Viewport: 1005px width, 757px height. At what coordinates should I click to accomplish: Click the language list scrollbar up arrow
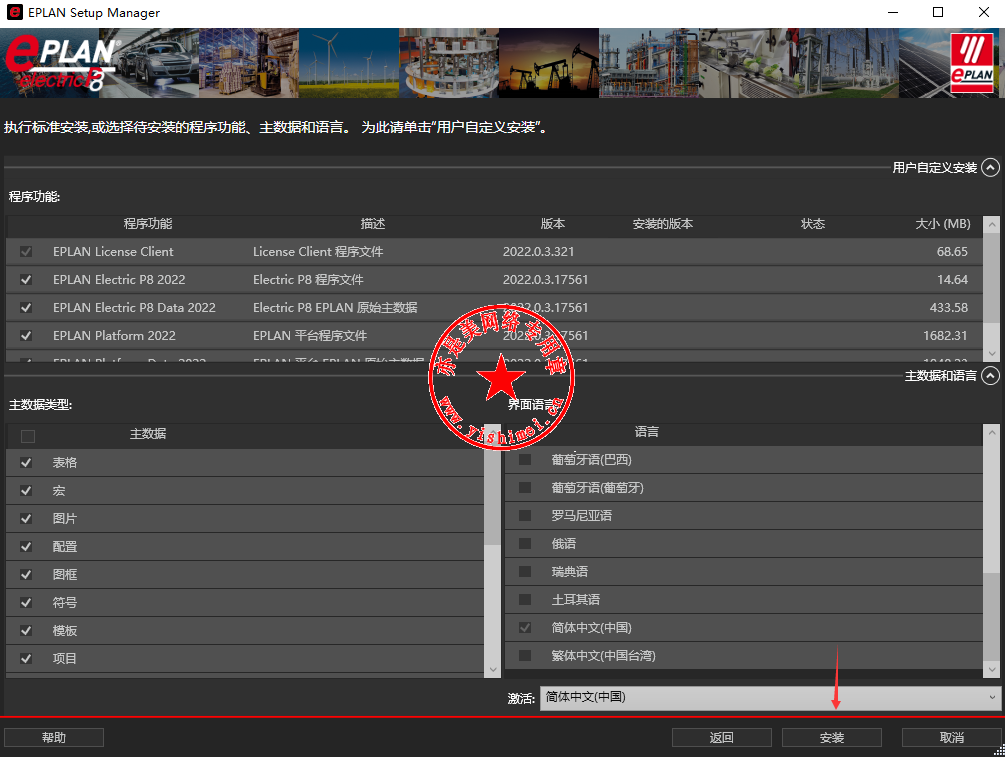pyautogui.click(x=992, y=433)
